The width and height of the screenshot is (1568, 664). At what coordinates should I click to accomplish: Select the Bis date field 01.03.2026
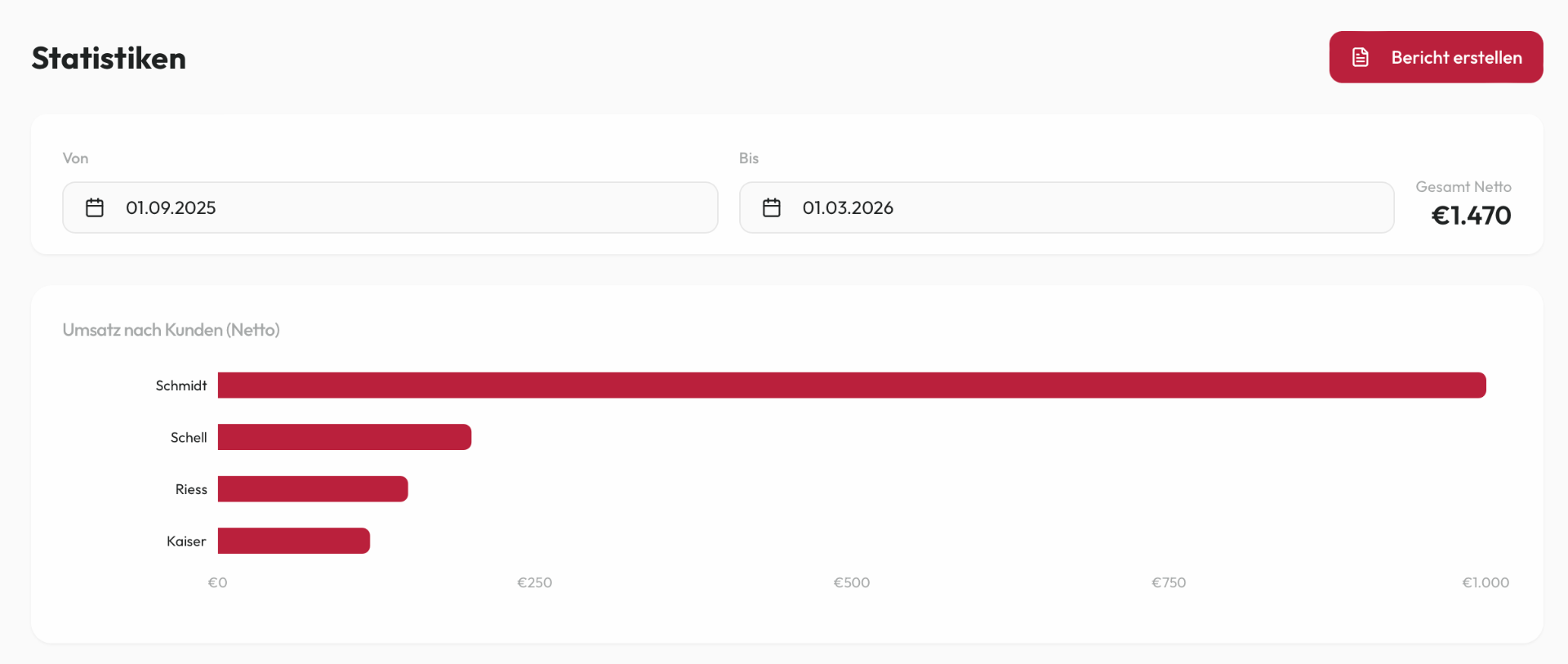point(1067,207)
